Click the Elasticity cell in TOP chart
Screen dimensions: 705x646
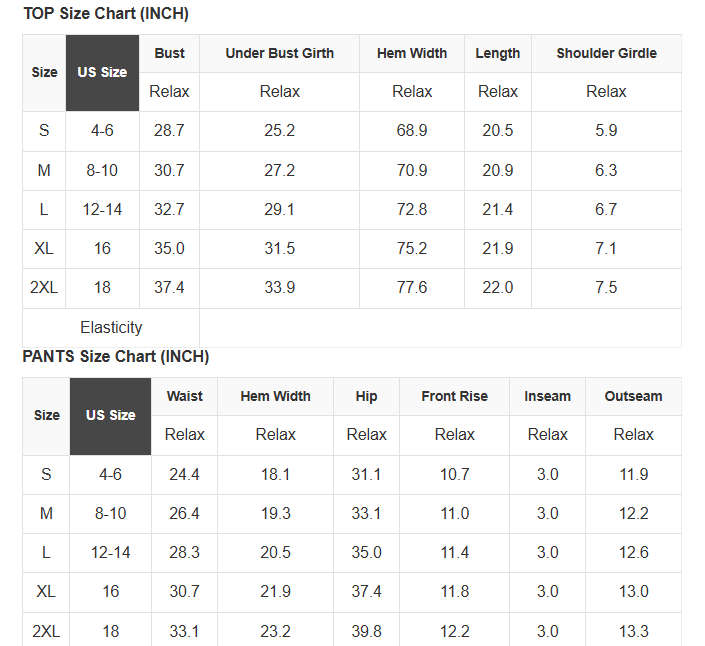tap(111, 327)
